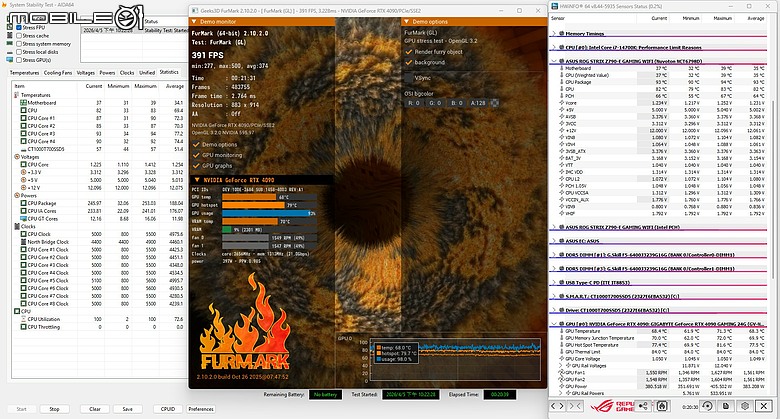780x419 pixels.
Task: Expand Memory Timings sensor group
Action: [554, 34]
